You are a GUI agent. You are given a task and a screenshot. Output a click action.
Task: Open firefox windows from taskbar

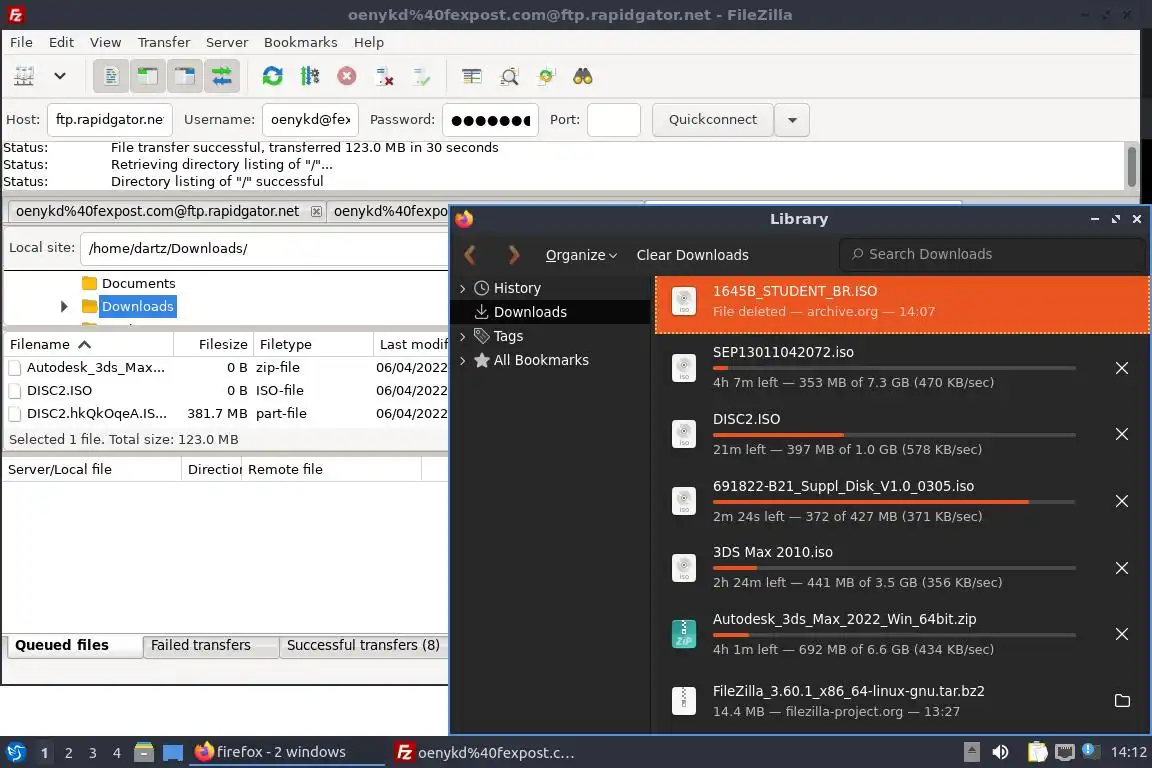[287, 752]
